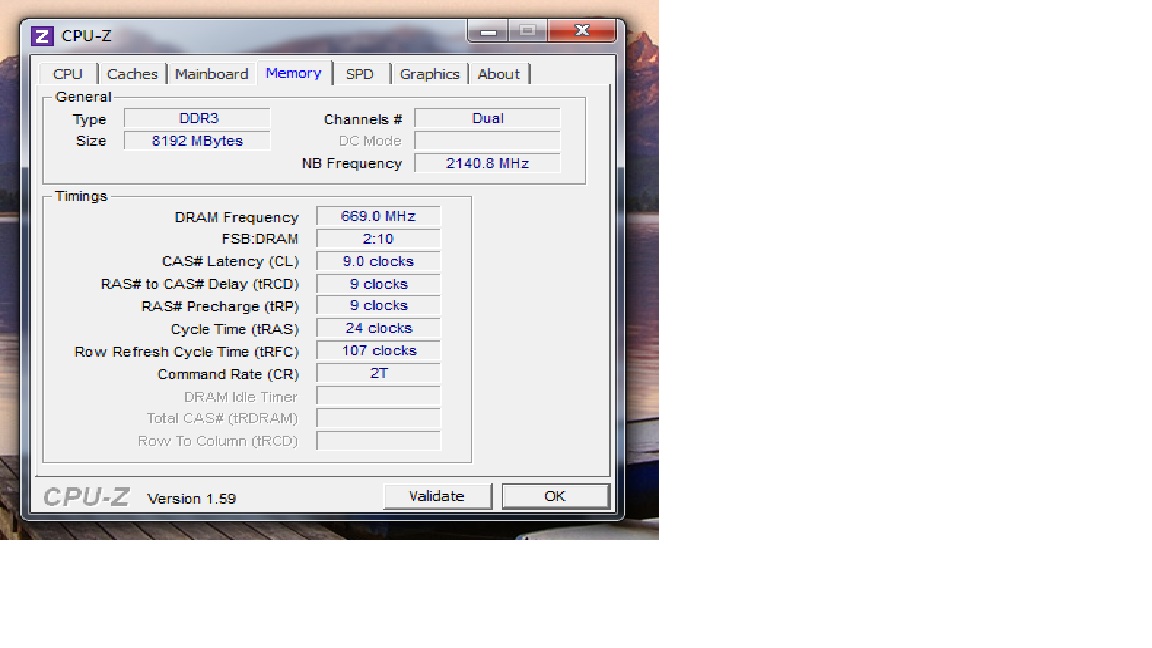Click the Size field showing 8192 MBytes

tap(197, 141)
